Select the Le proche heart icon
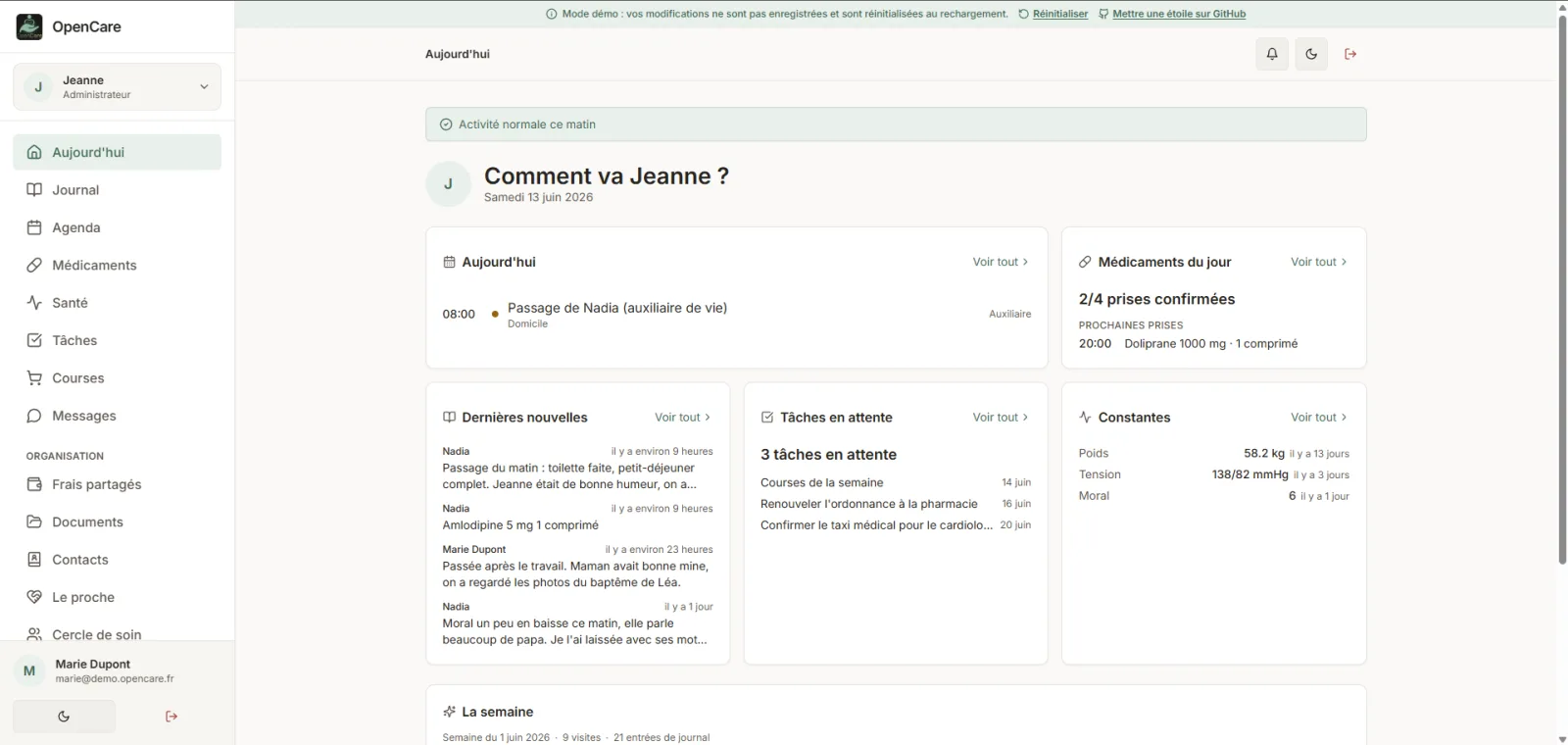Image resolution: width=1568 pixels, height=745 pixels. (x=34, y=597)
